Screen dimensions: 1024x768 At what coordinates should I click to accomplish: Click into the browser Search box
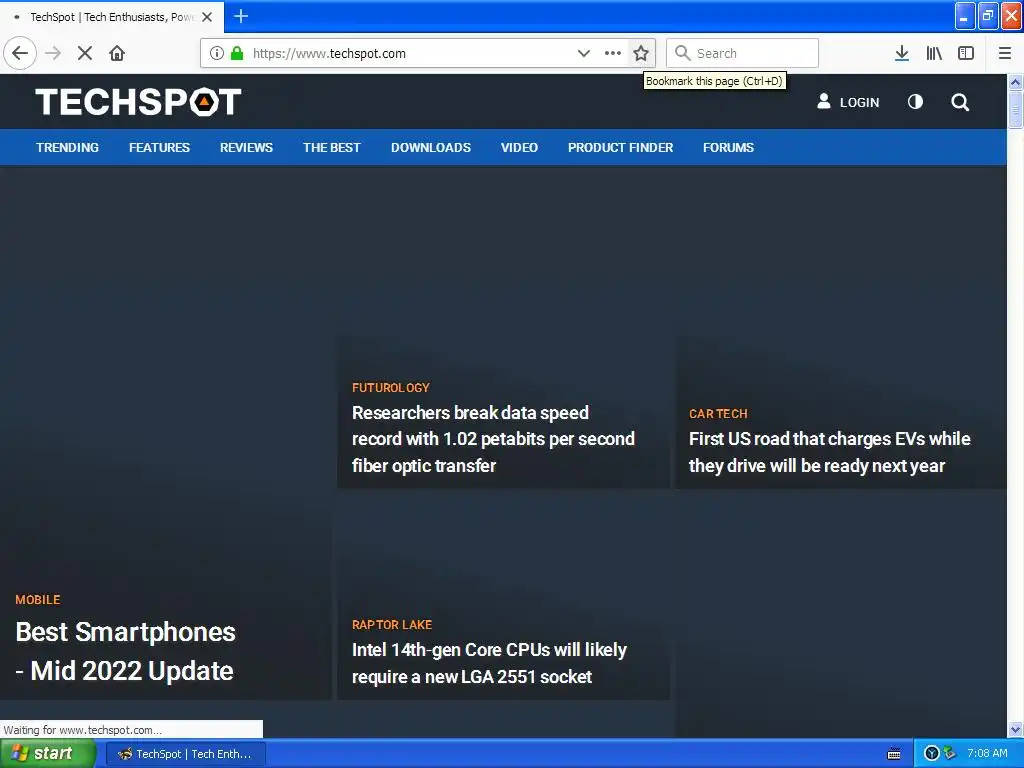pos(742,53)
